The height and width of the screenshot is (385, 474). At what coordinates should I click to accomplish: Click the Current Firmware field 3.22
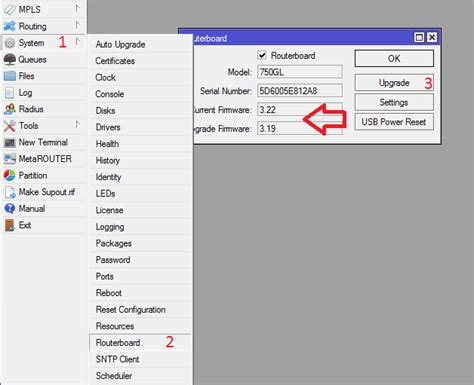300,110
